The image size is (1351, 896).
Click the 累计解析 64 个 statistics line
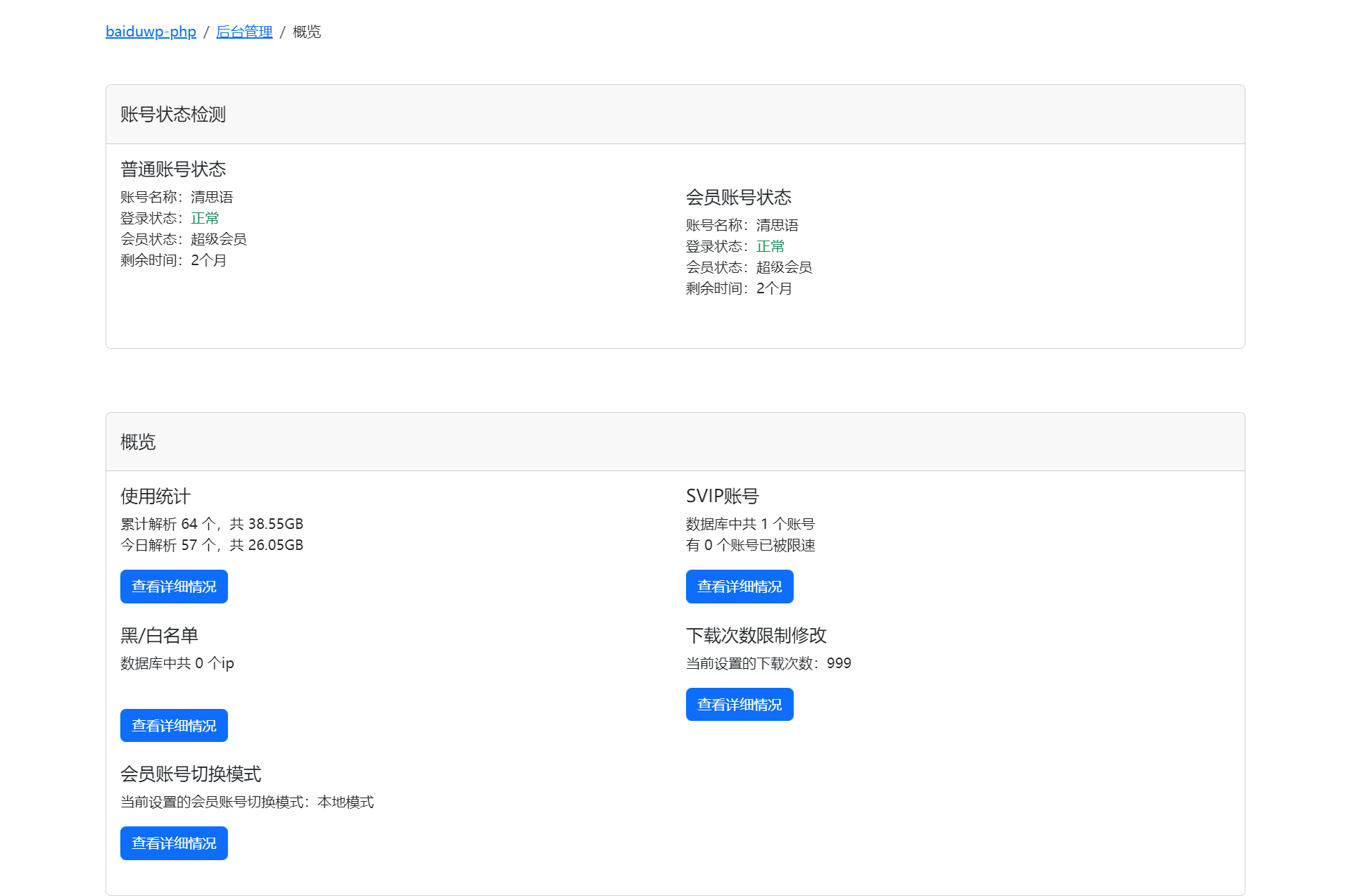212,524
